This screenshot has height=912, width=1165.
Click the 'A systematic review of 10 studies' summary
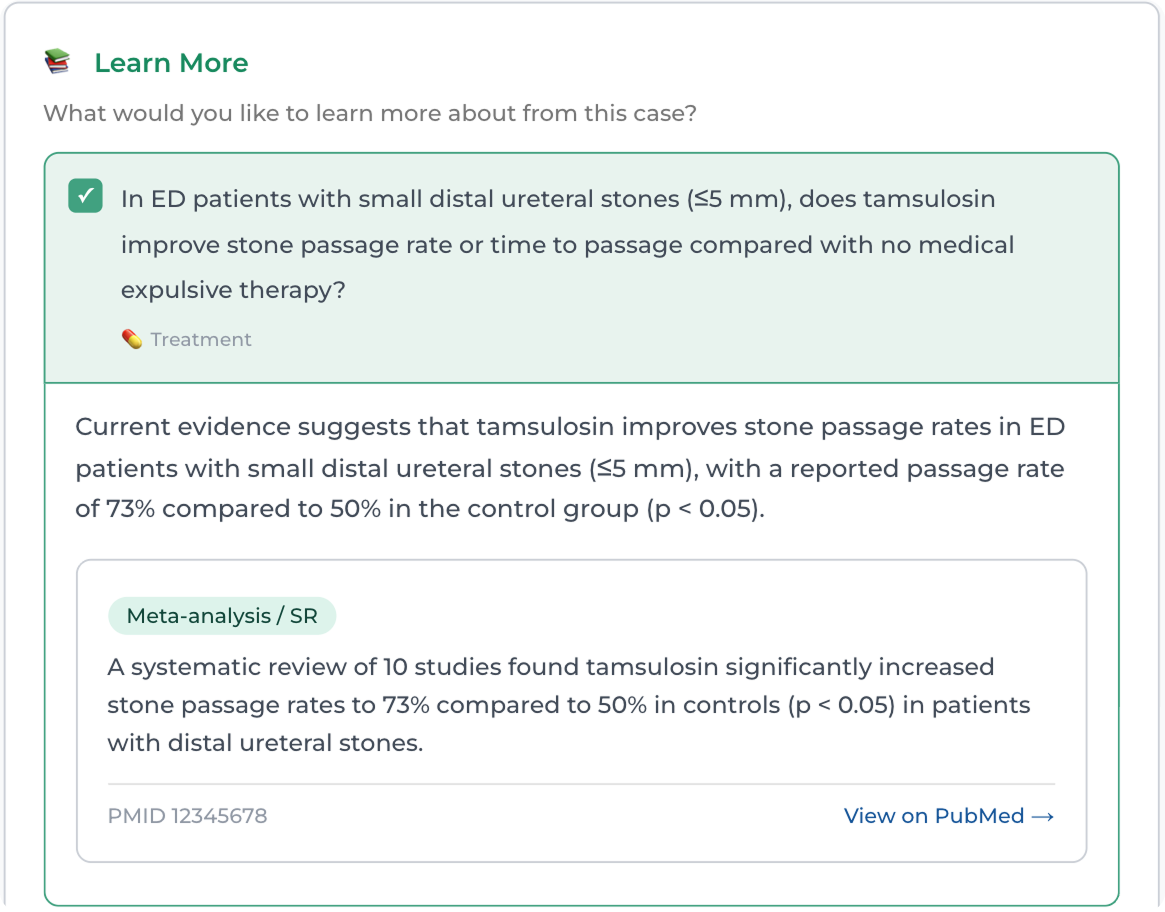(x=568, y=705)
